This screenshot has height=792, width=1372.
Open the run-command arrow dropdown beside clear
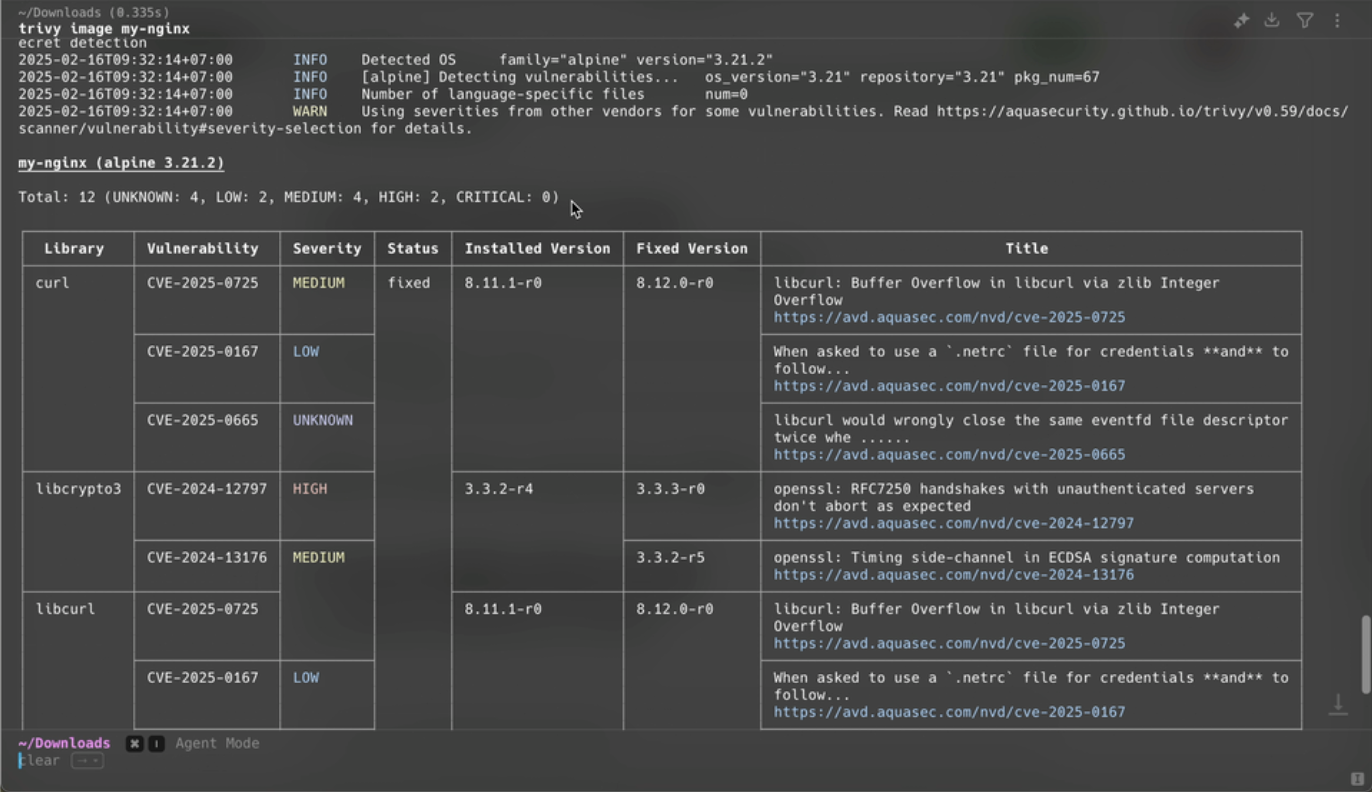pos(85,760)
